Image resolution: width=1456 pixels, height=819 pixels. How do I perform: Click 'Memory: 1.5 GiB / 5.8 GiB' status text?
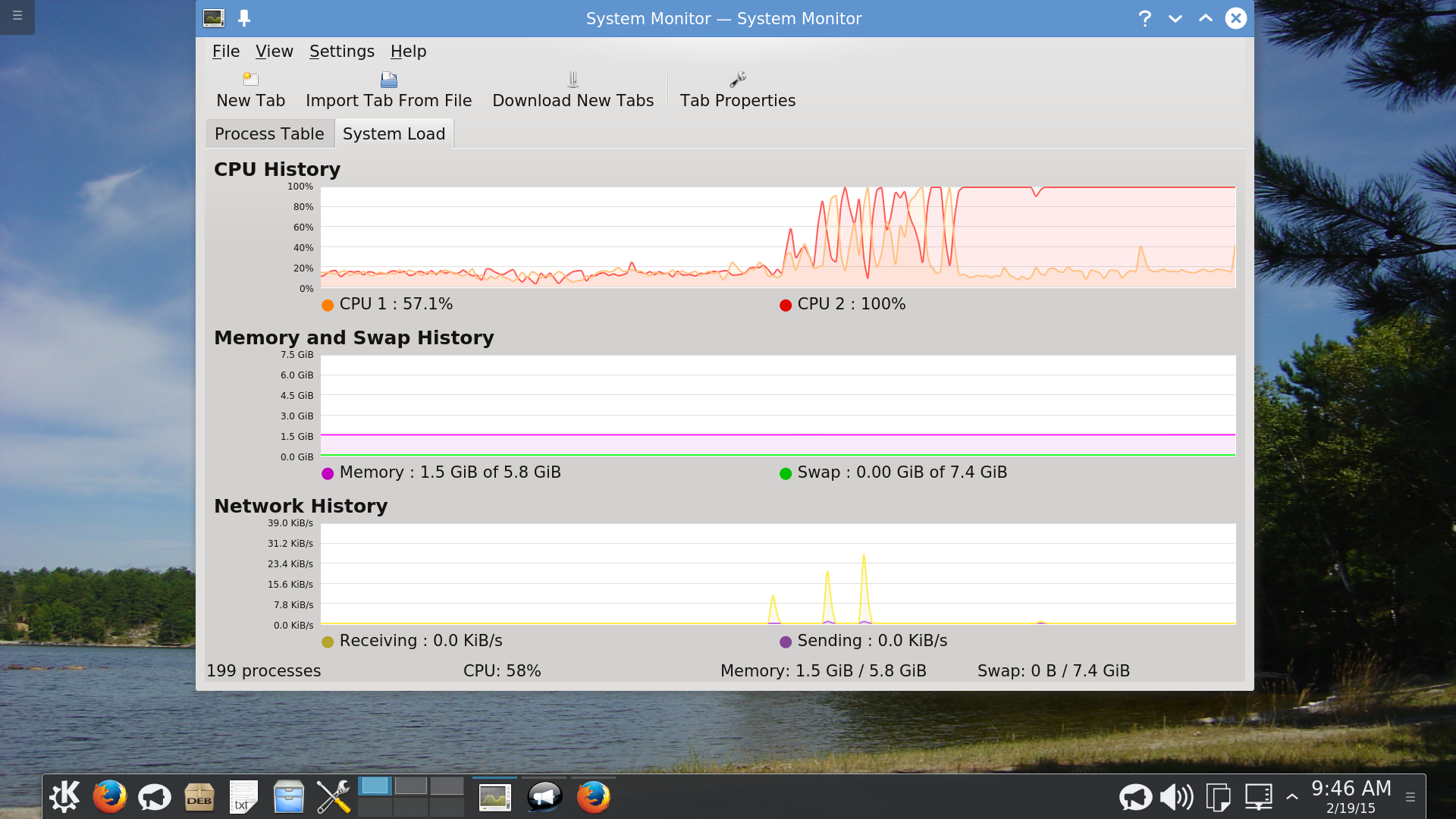(x=823, y=670)
